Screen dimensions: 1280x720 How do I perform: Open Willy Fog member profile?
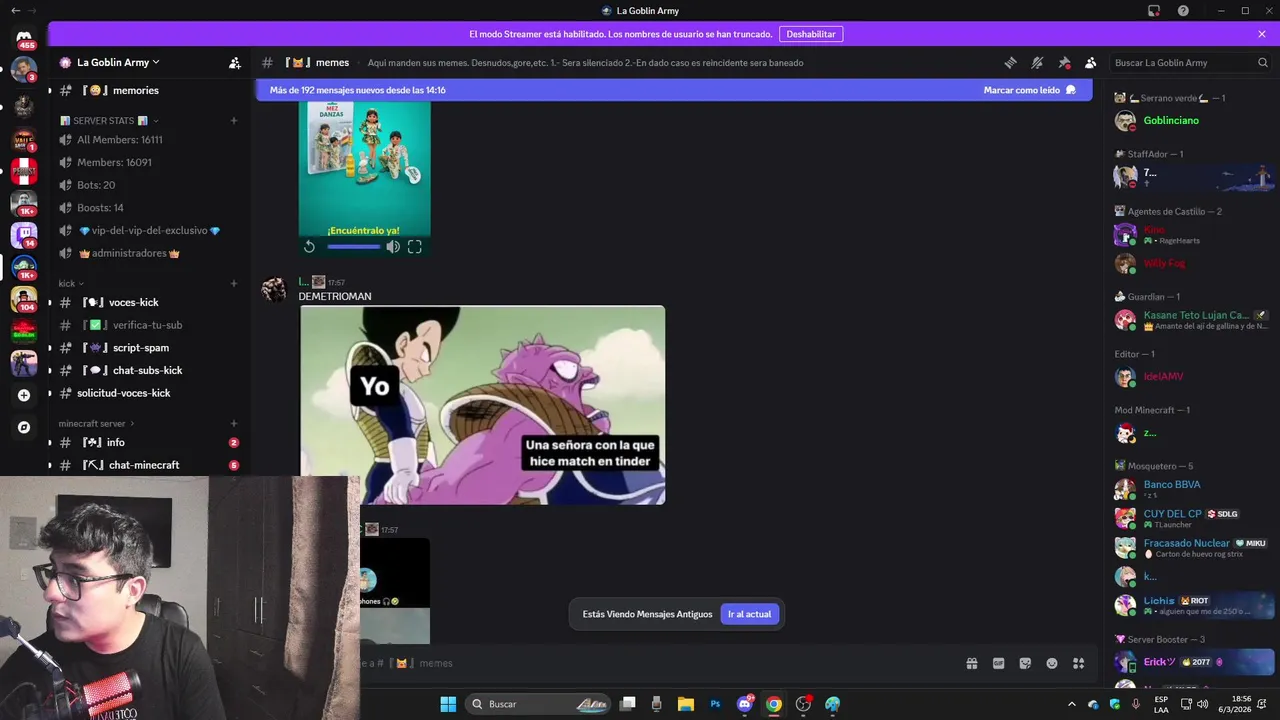1193,263
